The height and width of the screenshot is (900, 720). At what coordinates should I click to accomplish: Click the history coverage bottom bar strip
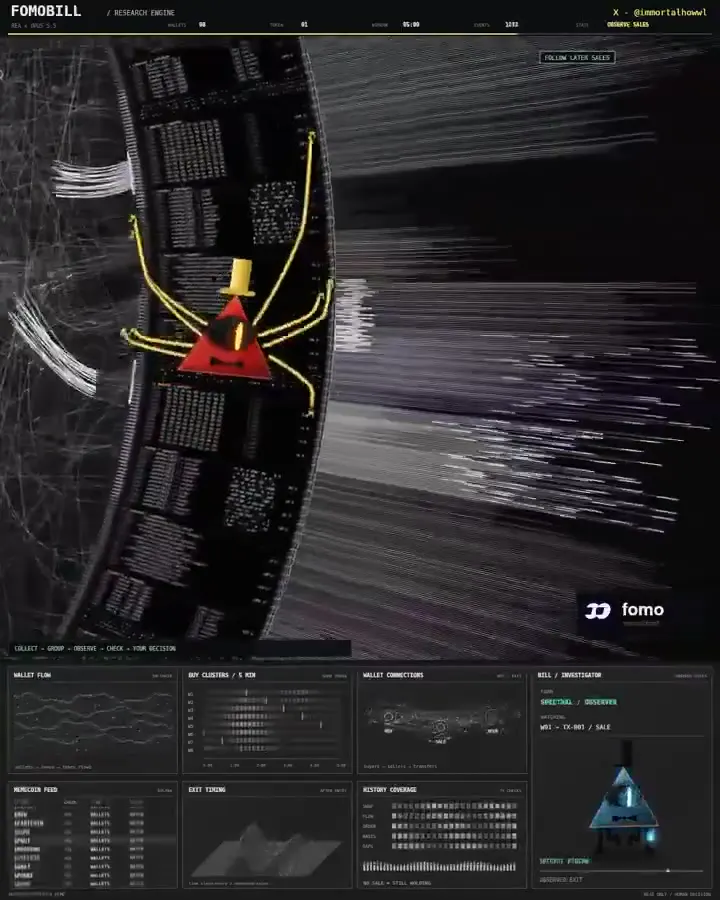[439, 867]
